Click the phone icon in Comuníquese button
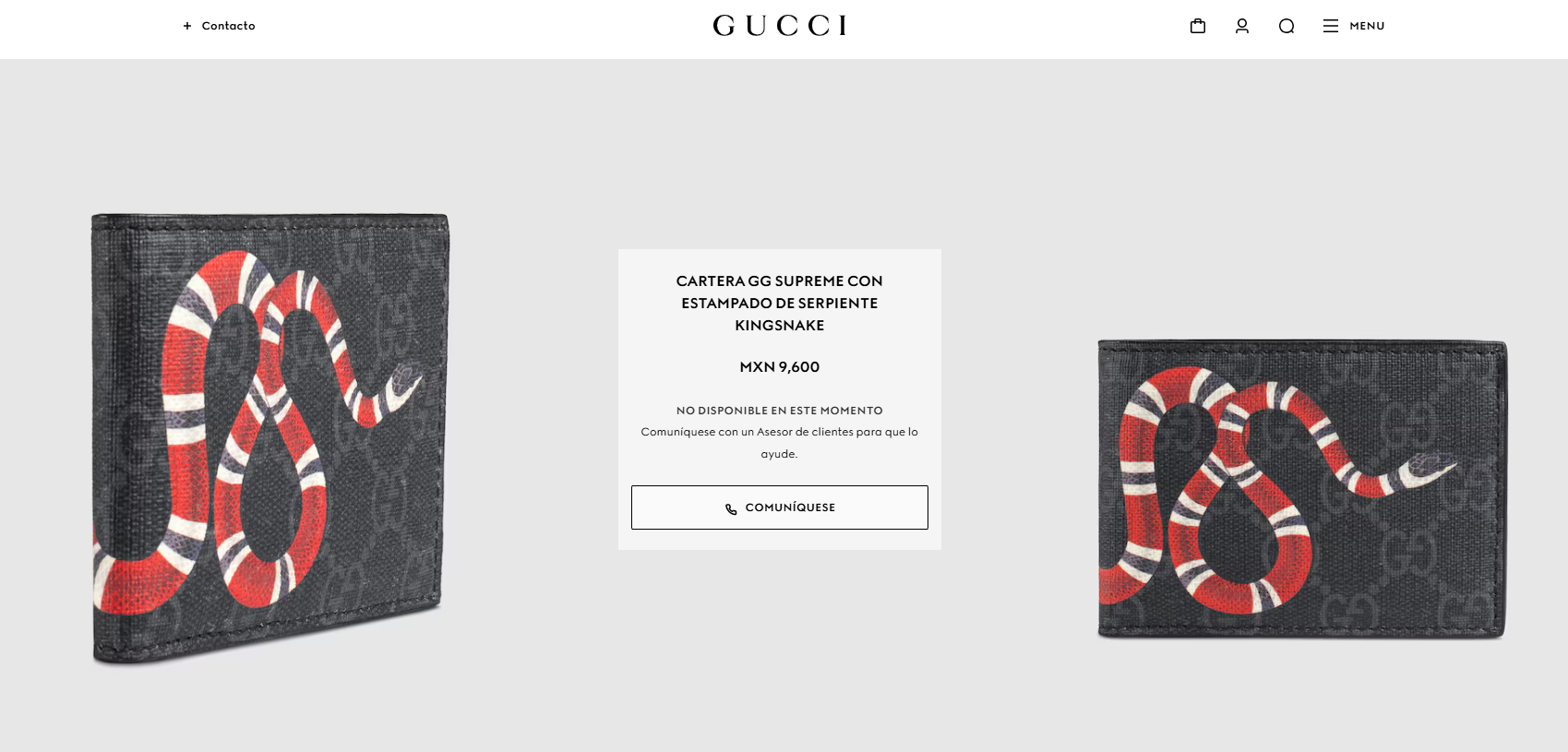Screen dimensions: 1568x752 (x=731, y=508)
